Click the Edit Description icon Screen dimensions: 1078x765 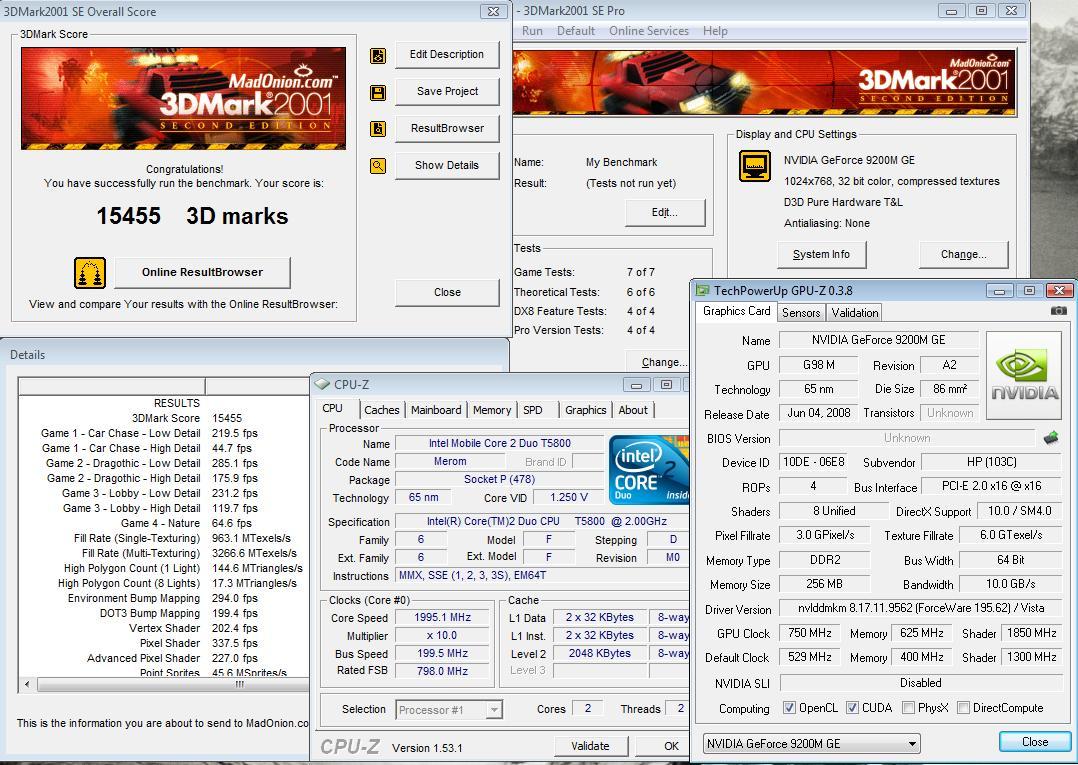click(377, 56)
